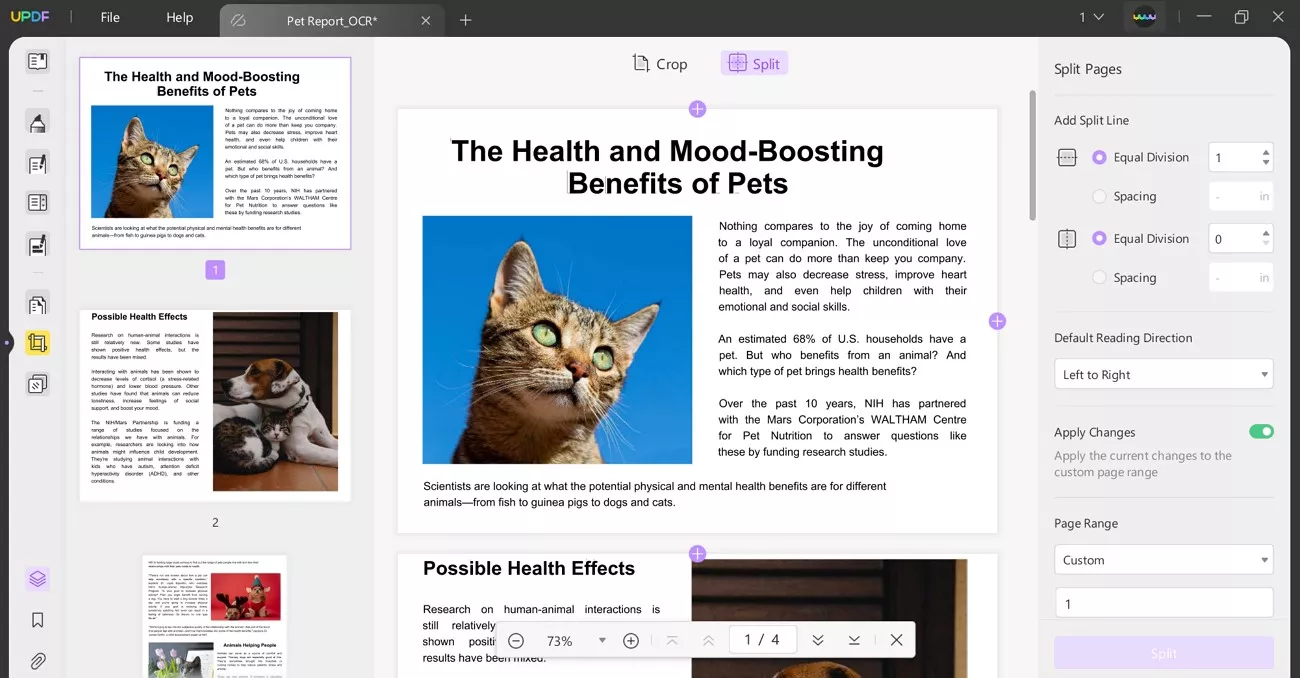Switch to the Pet Report_OCR tab
Screen dimensions: 1300x678
pyautogui.click(x=330, y=20)
